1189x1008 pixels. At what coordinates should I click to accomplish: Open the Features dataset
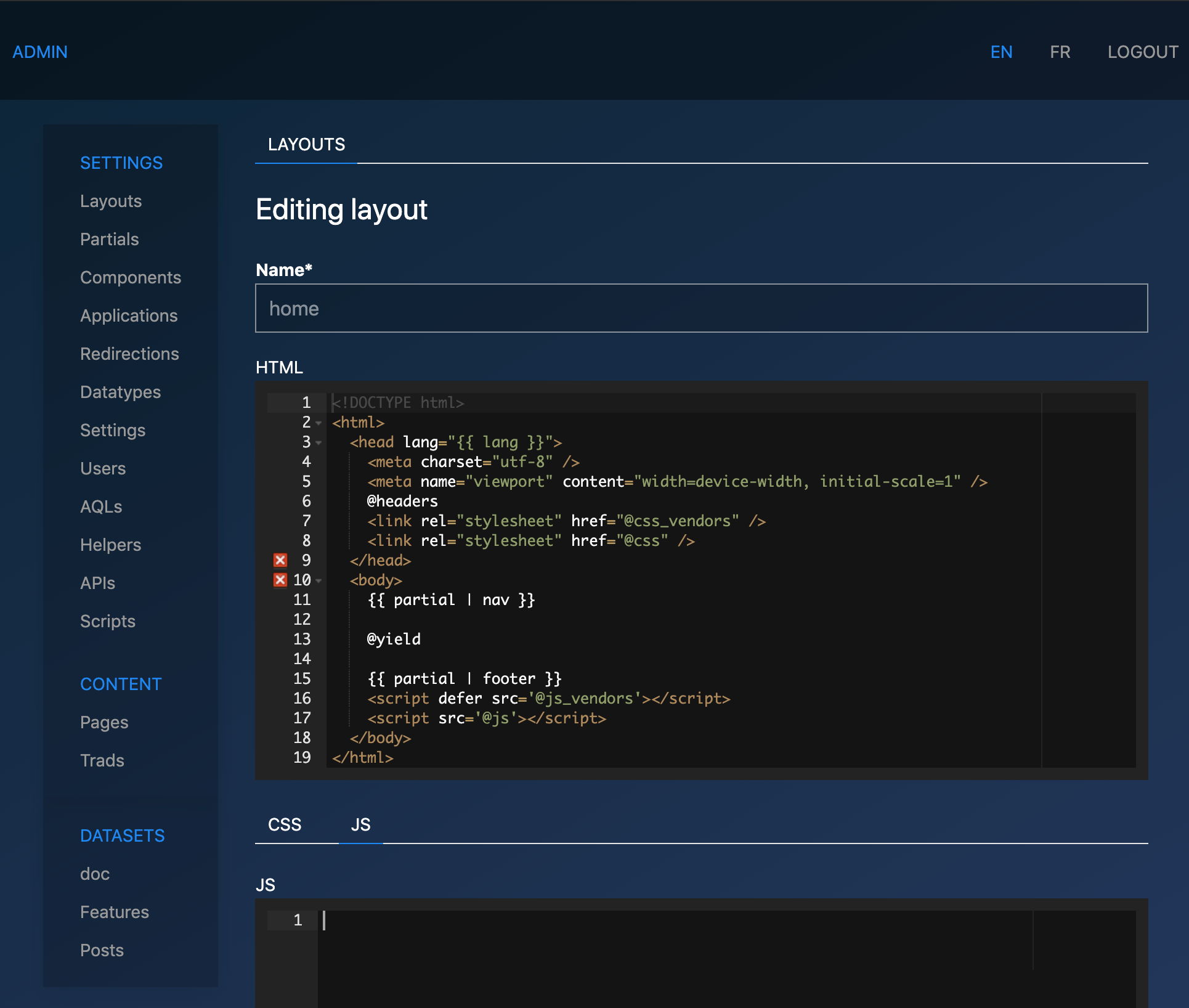(115, 912)
